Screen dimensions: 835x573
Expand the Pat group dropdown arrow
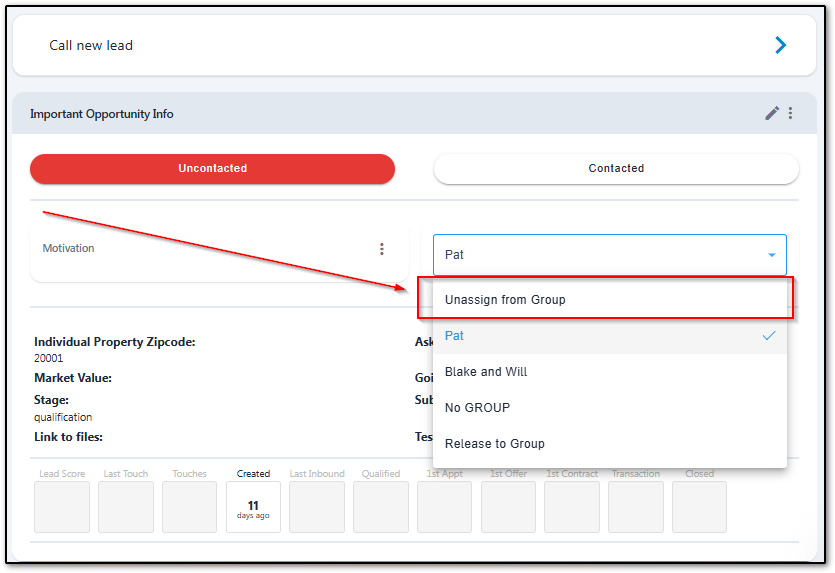coord(771,255)
